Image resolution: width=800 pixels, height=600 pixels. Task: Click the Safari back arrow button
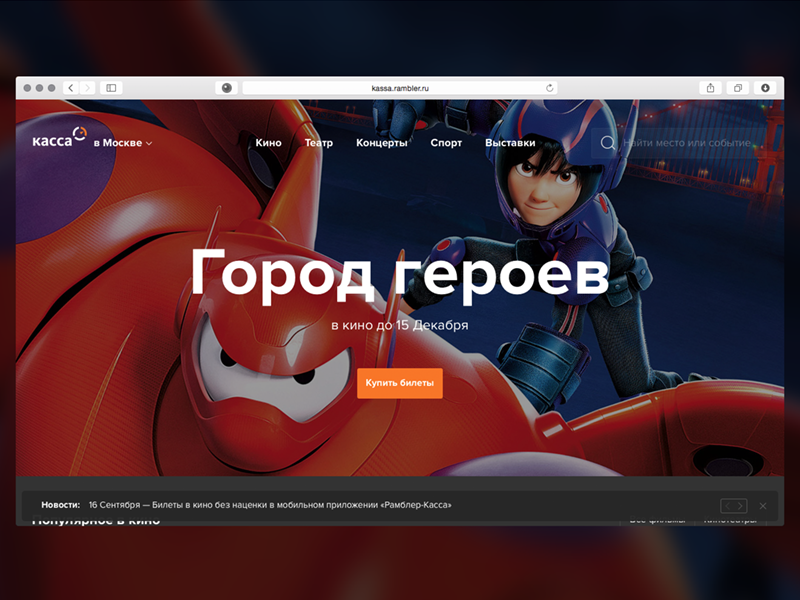[71, 88]
